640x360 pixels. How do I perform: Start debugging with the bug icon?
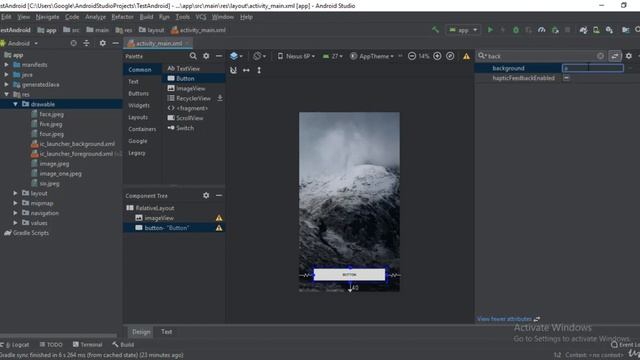click(516, 30)
